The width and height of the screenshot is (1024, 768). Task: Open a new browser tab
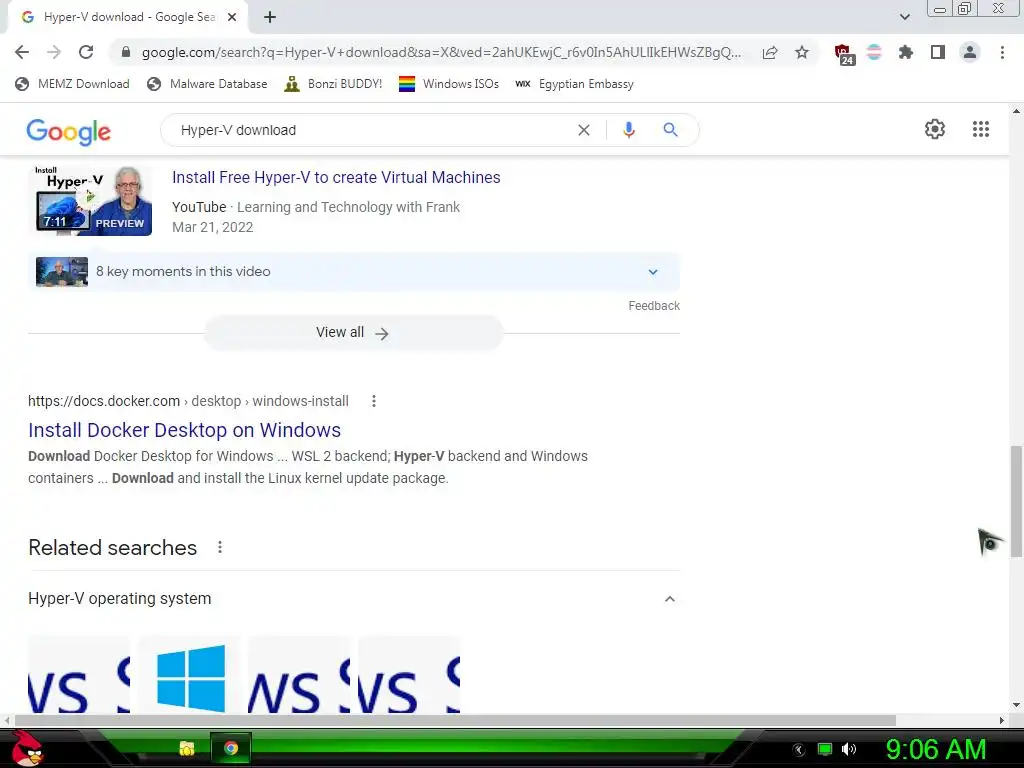pos(270,17)
